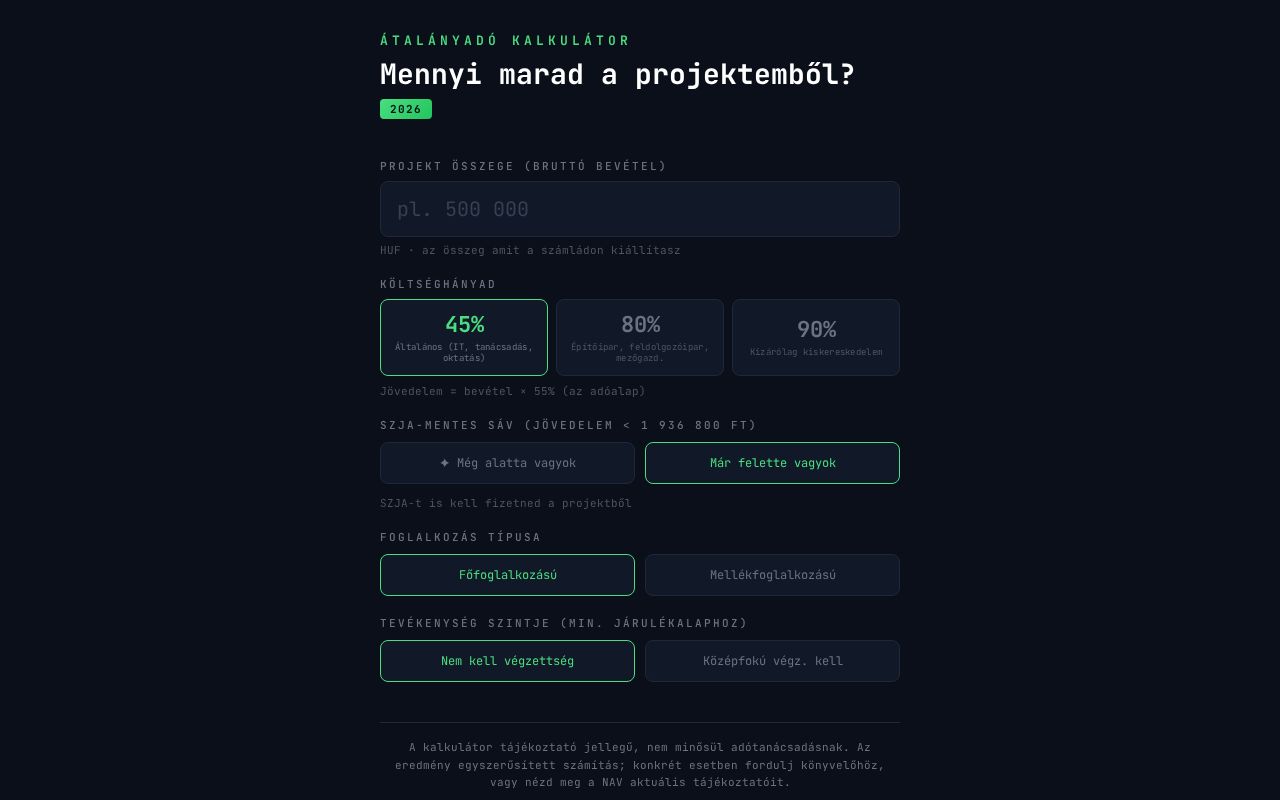Select the 45% Általános költséghányad option
The width and height of the screenshot is (1280, 800).
464,337
